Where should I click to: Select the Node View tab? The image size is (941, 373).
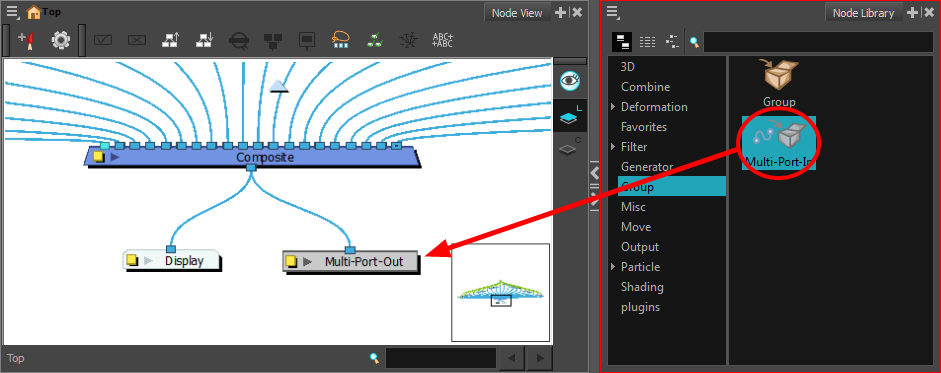pos(517,13)
